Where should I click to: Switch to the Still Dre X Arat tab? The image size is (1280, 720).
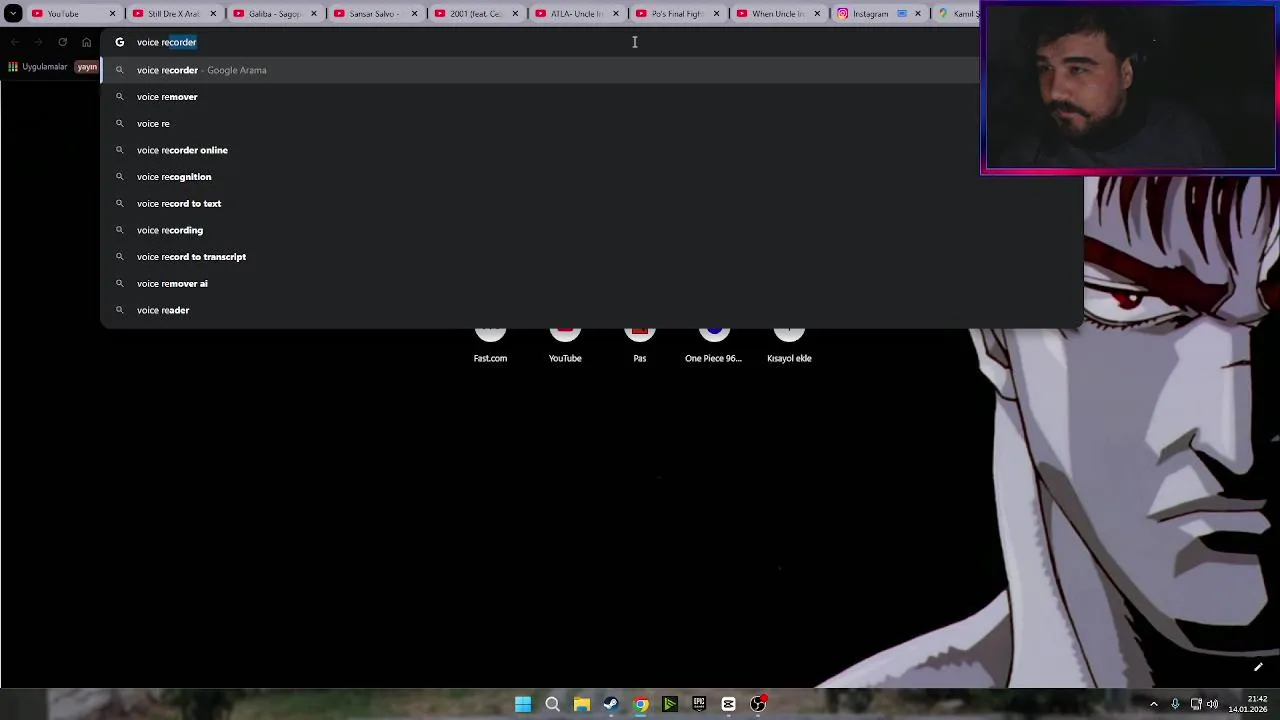[173, 14]
